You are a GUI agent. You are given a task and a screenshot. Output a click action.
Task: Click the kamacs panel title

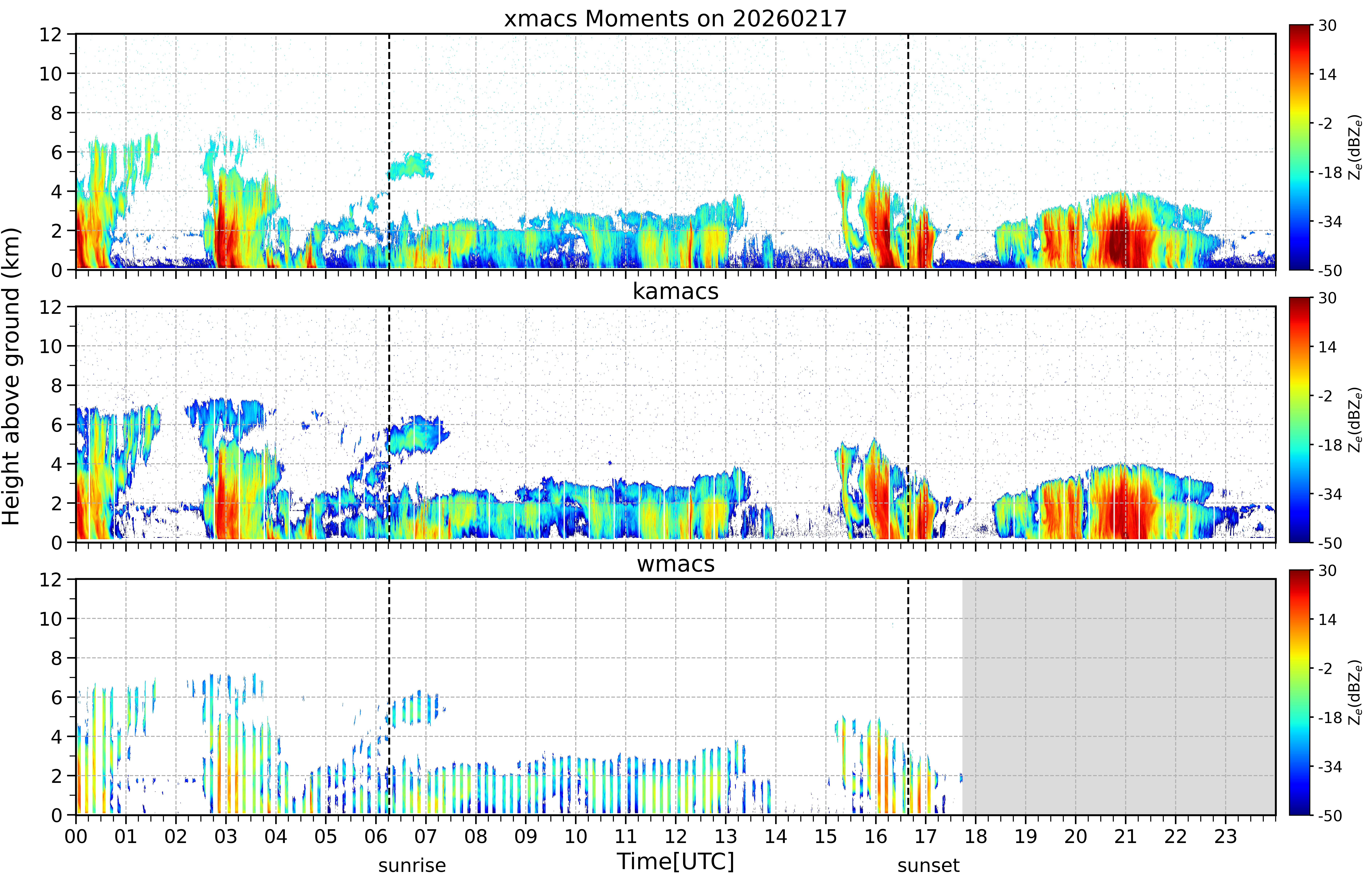[x=675, y=291]
